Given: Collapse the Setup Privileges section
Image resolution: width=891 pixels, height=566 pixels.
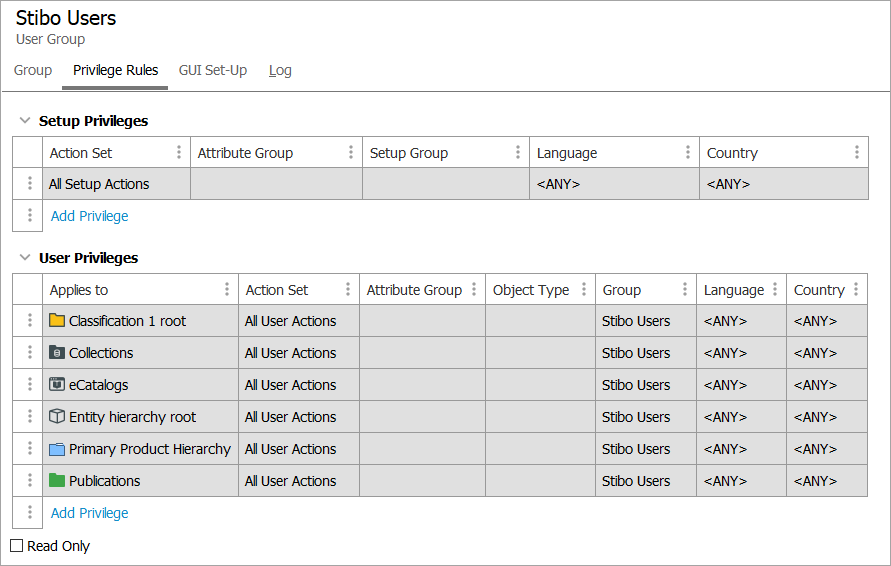Looking at the screenshot, I should click(x=25, y=121).
